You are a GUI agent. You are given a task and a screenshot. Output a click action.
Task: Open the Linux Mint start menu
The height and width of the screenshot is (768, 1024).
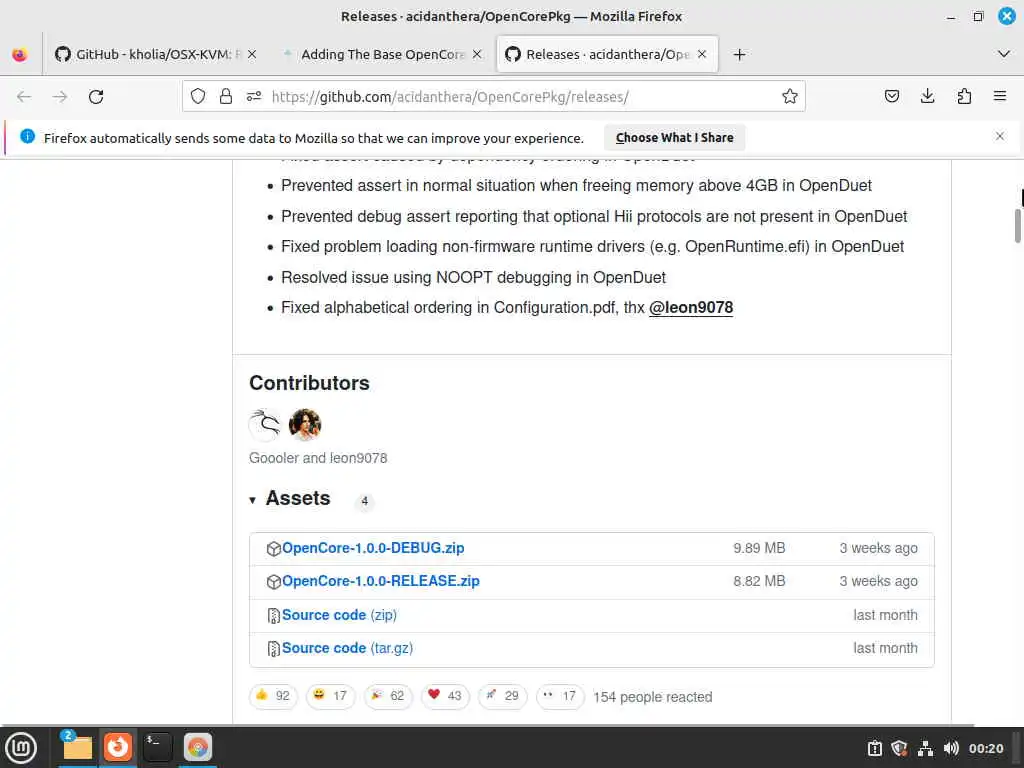(21, 748)
